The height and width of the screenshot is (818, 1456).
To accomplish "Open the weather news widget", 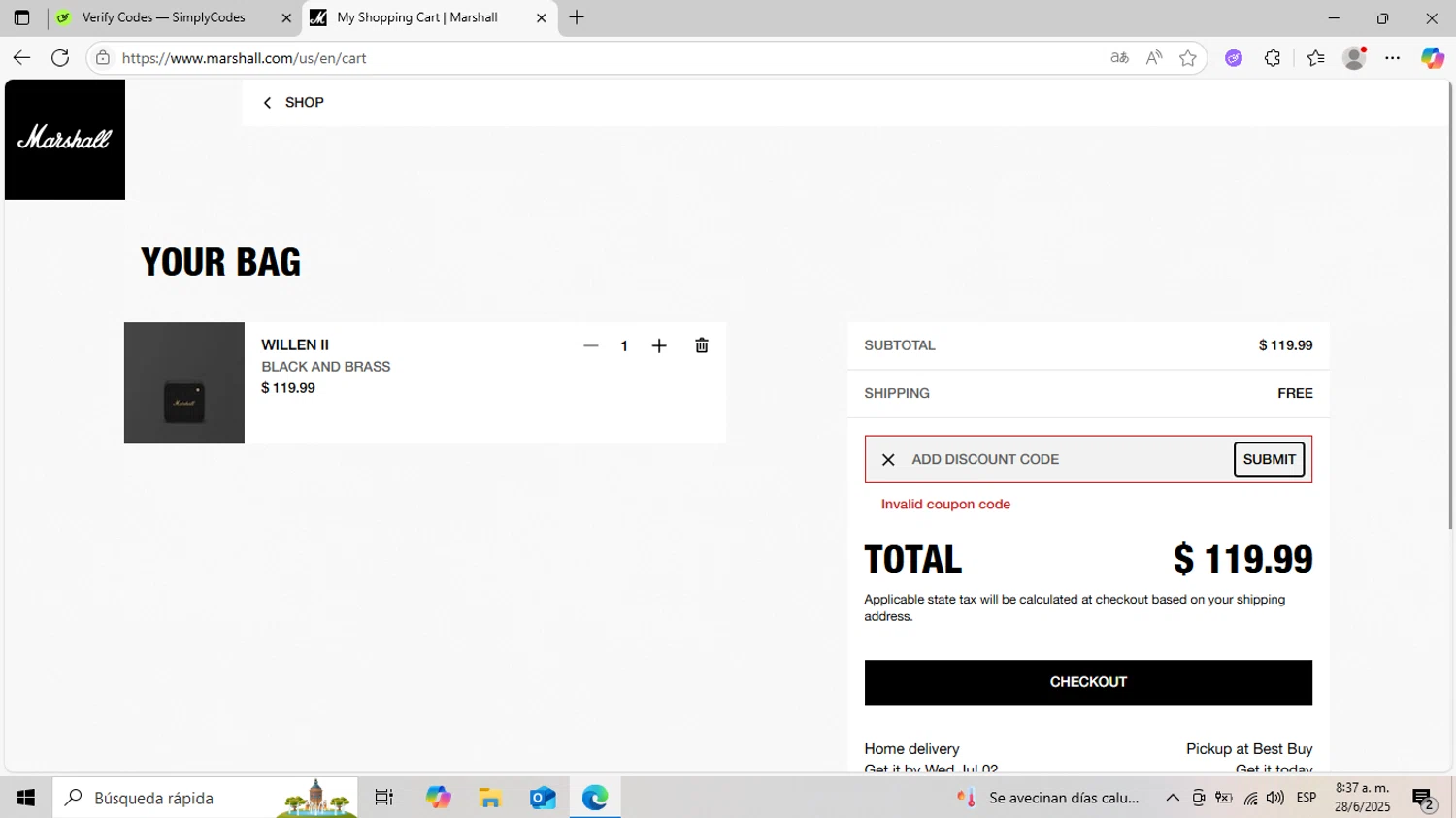I will [1048, 798].
